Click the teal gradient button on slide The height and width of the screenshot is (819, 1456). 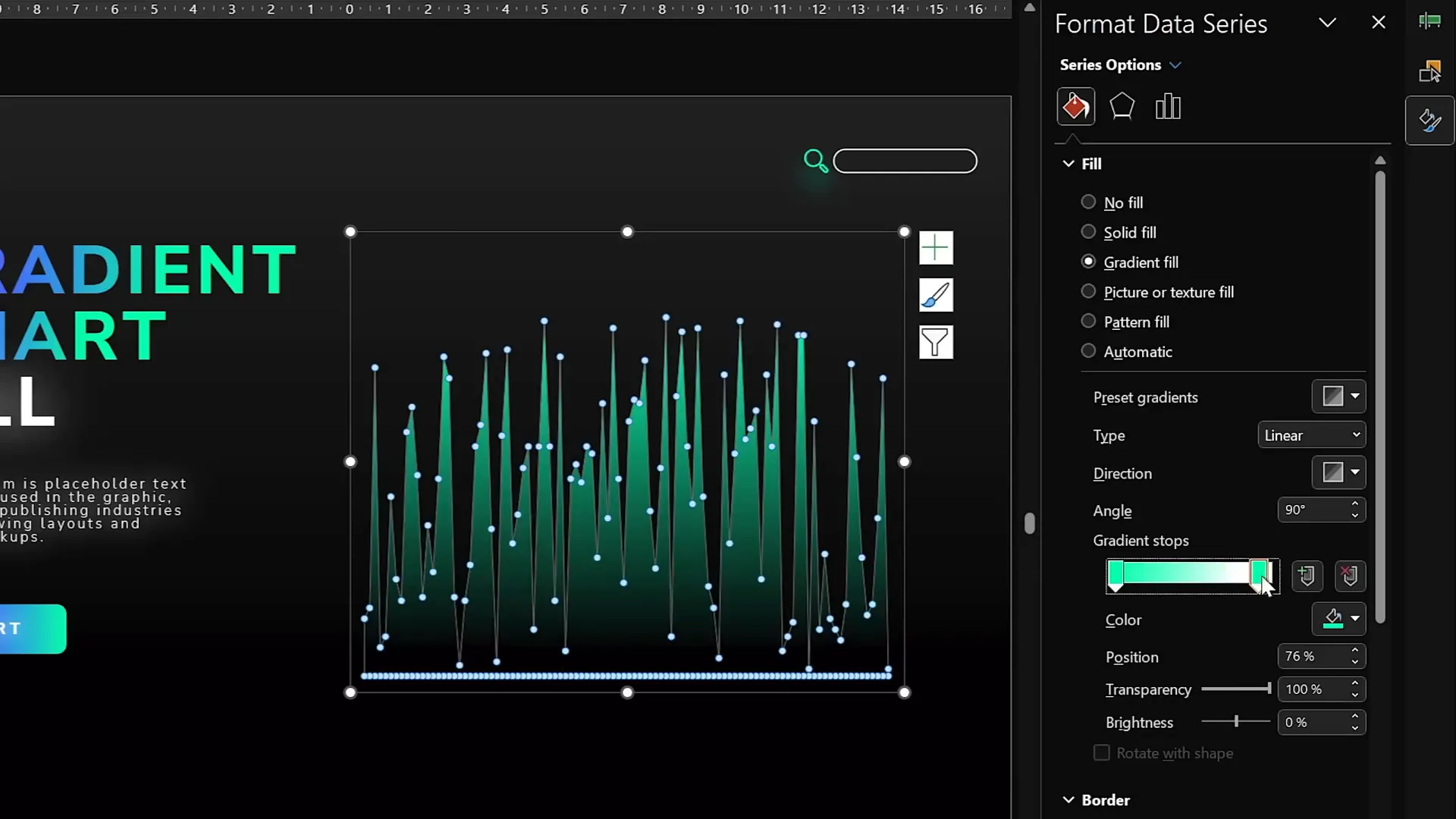(33, 629)
